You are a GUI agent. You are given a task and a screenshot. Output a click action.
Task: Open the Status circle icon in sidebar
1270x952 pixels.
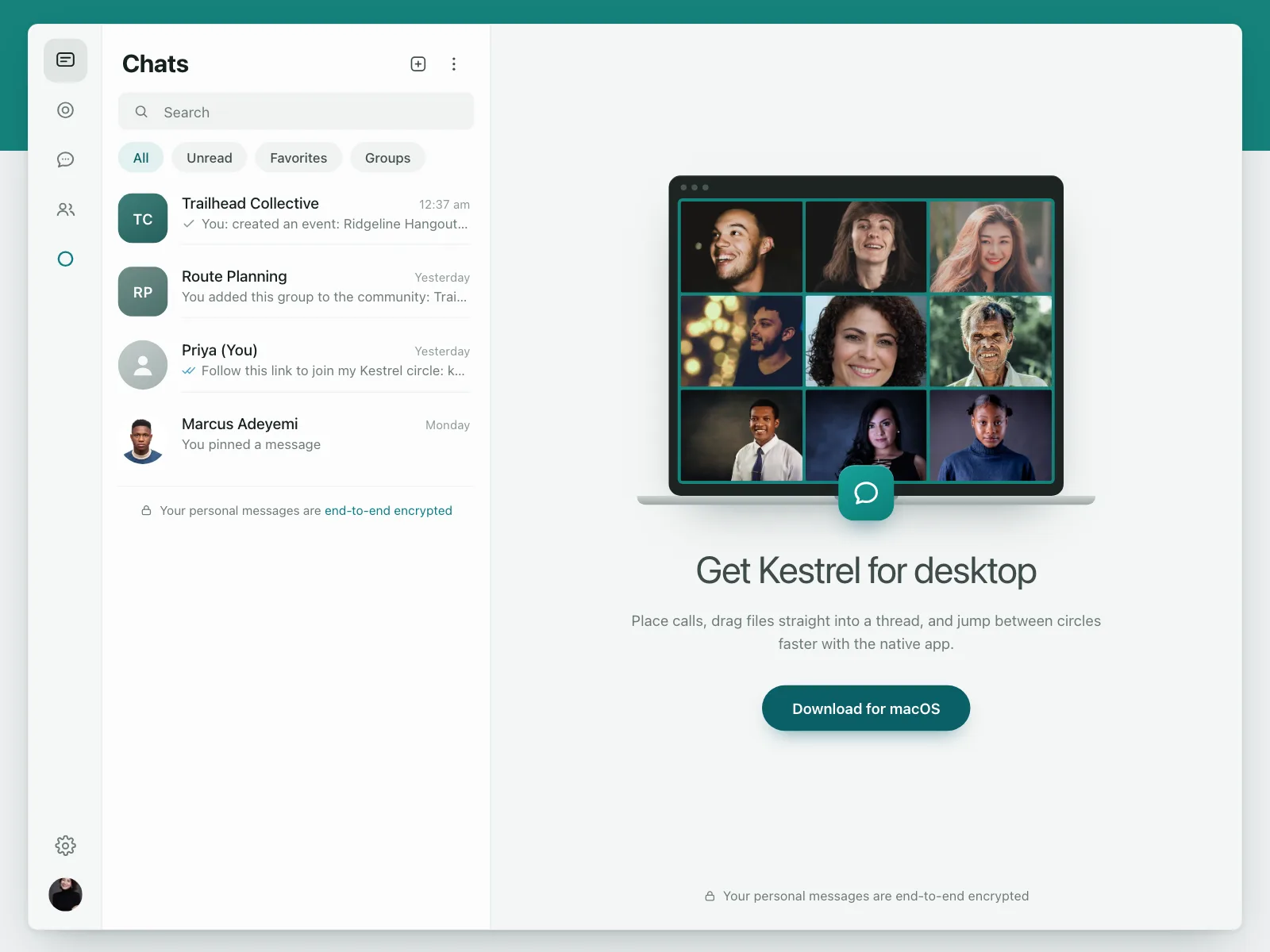click(x=65, y=110)
